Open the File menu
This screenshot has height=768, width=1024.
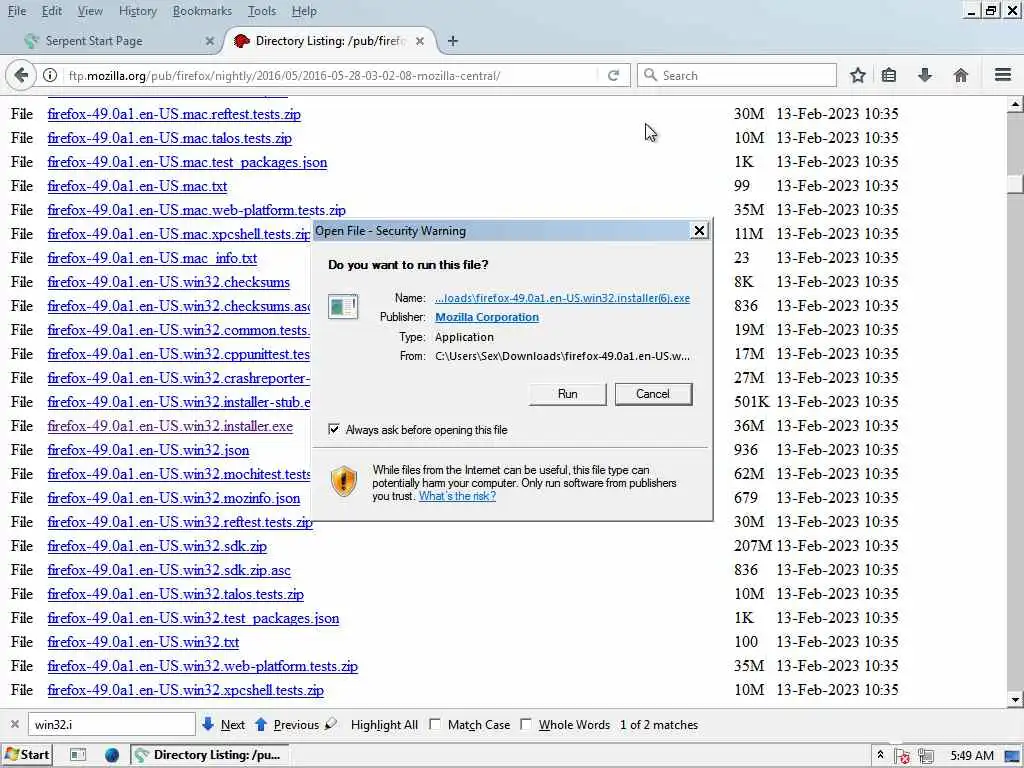[17, 11]
